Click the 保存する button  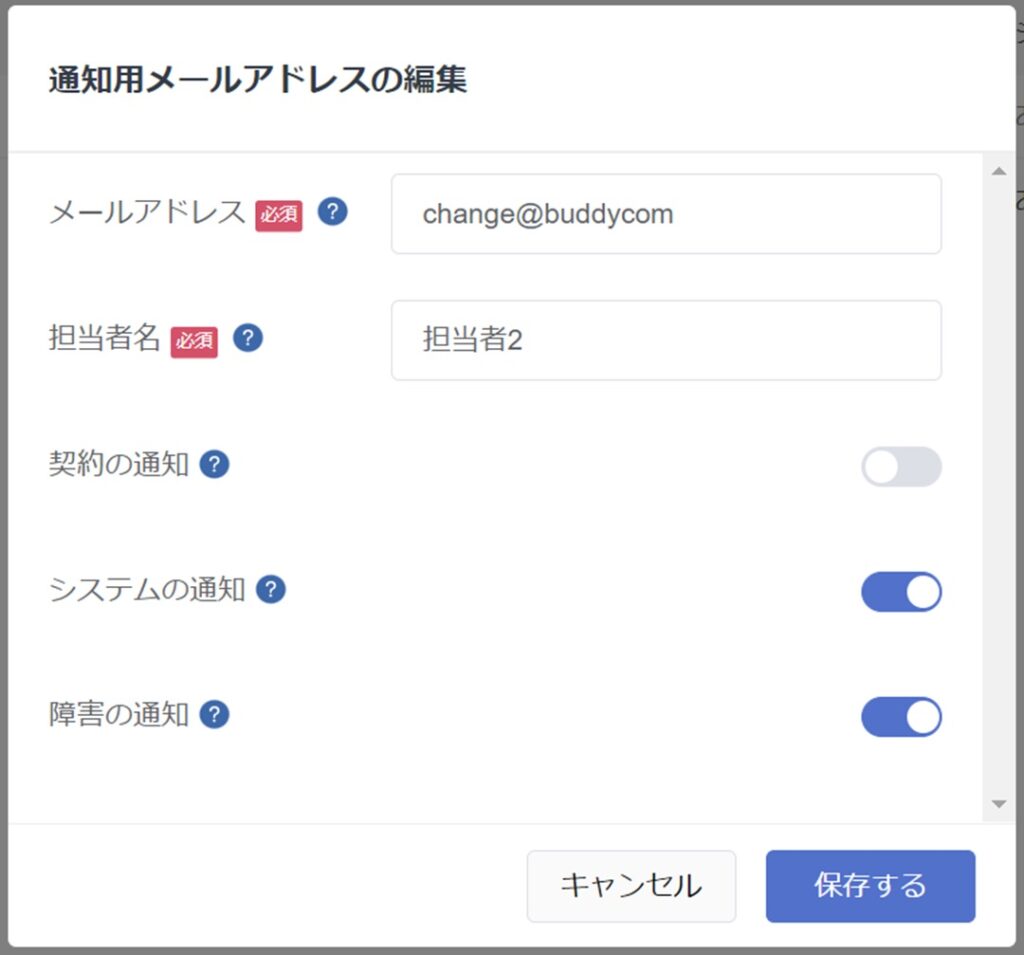click(869, 886)
